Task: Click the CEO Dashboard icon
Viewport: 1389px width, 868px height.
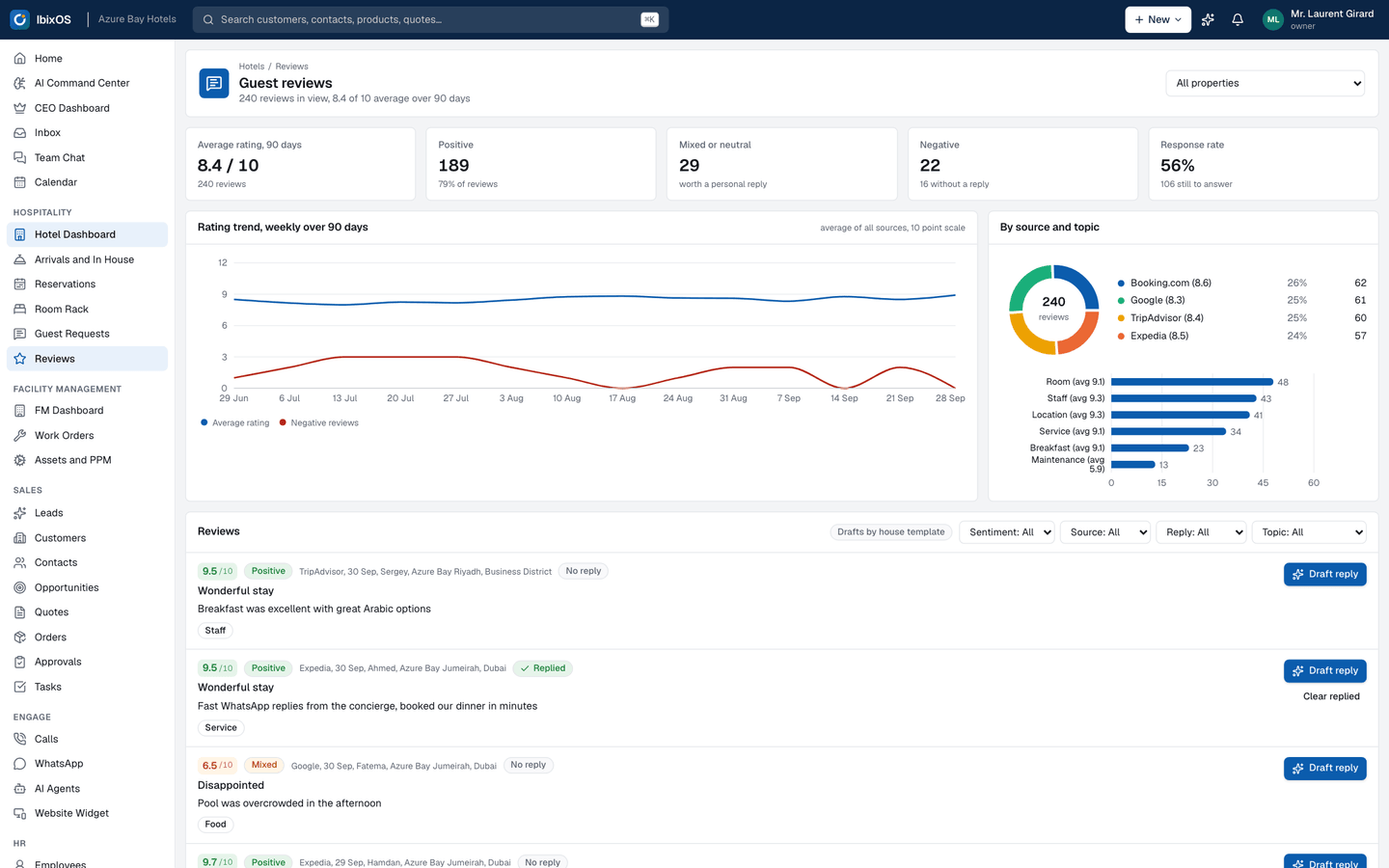Action: click(20, 108)
